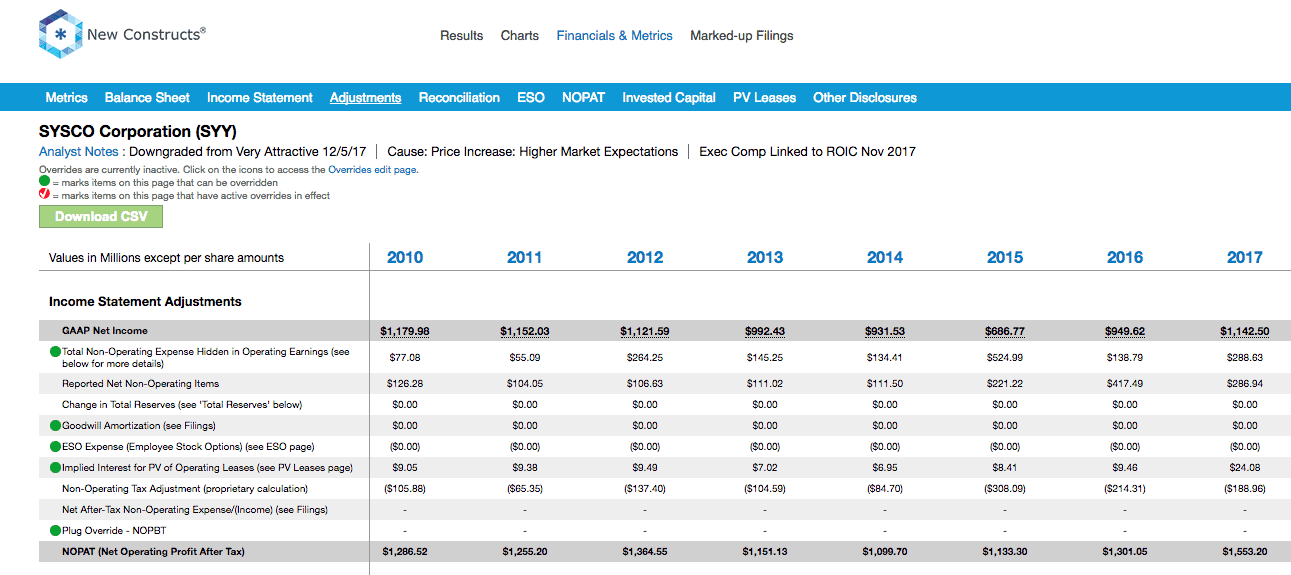Click the 2017 Implied Interest value $24.08
This screenshot has height=575, width=1291.
coord(1245,468)
